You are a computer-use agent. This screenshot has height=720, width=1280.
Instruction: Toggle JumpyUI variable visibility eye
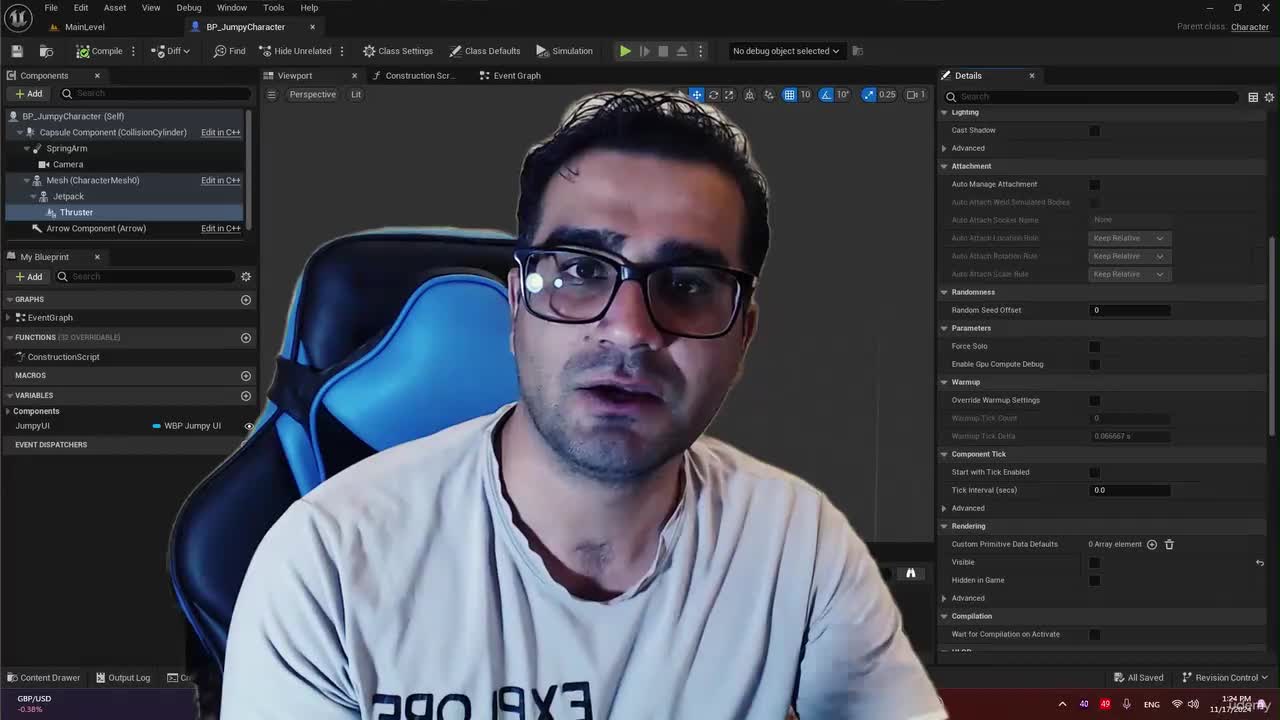[249, 426]
